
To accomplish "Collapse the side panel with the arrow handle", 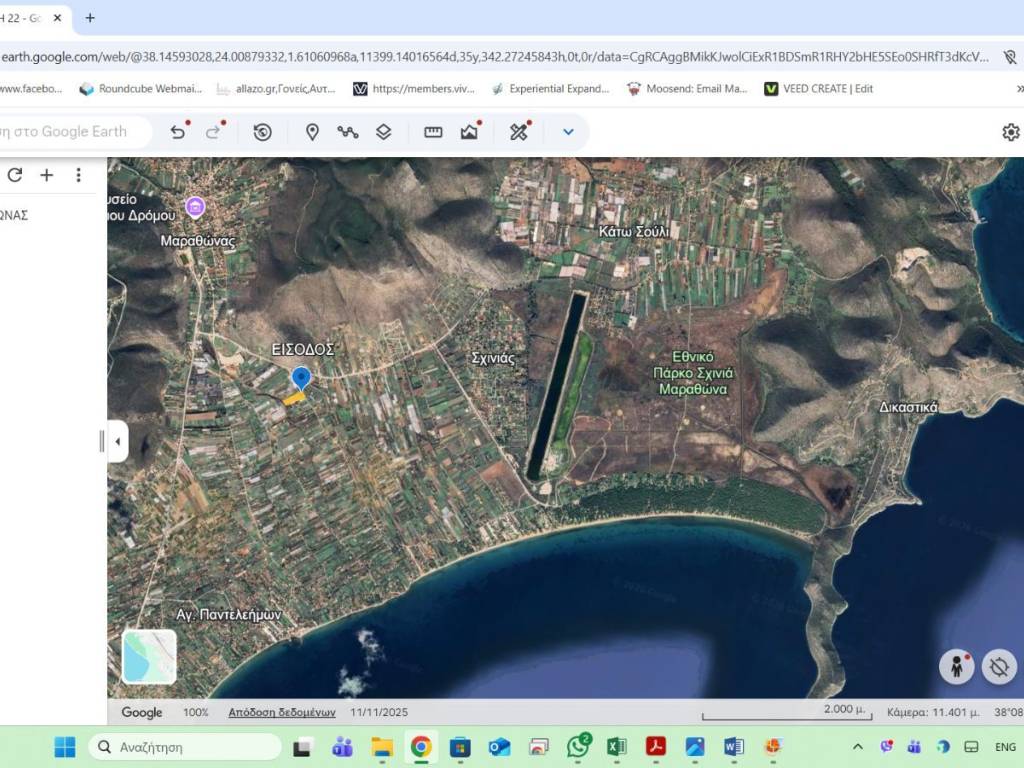I will point(117,441).
